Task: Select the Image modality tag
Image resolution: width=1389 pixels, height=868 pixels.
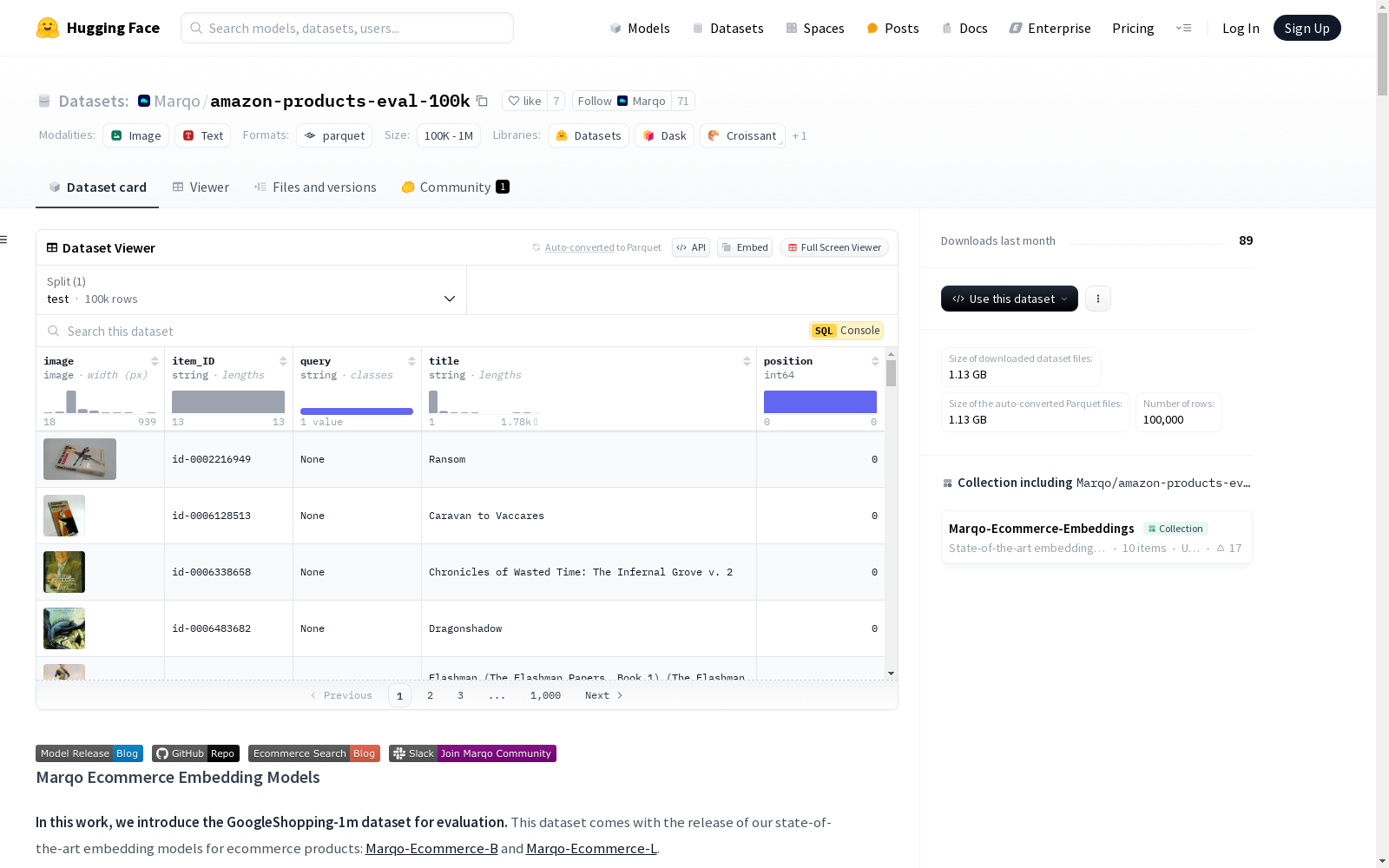Action: point(135,135)
